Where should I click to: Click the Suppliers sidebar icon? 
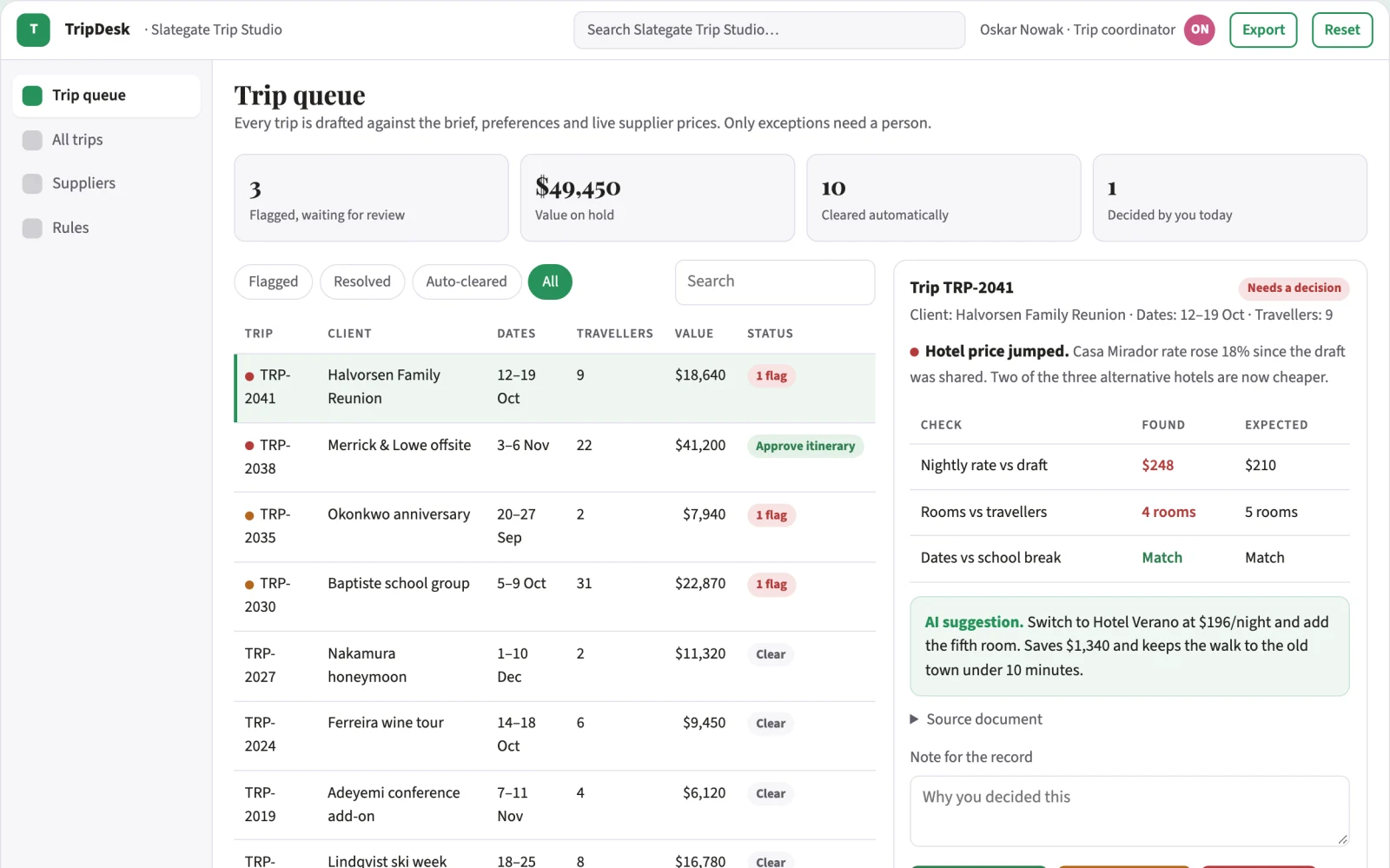32,183
